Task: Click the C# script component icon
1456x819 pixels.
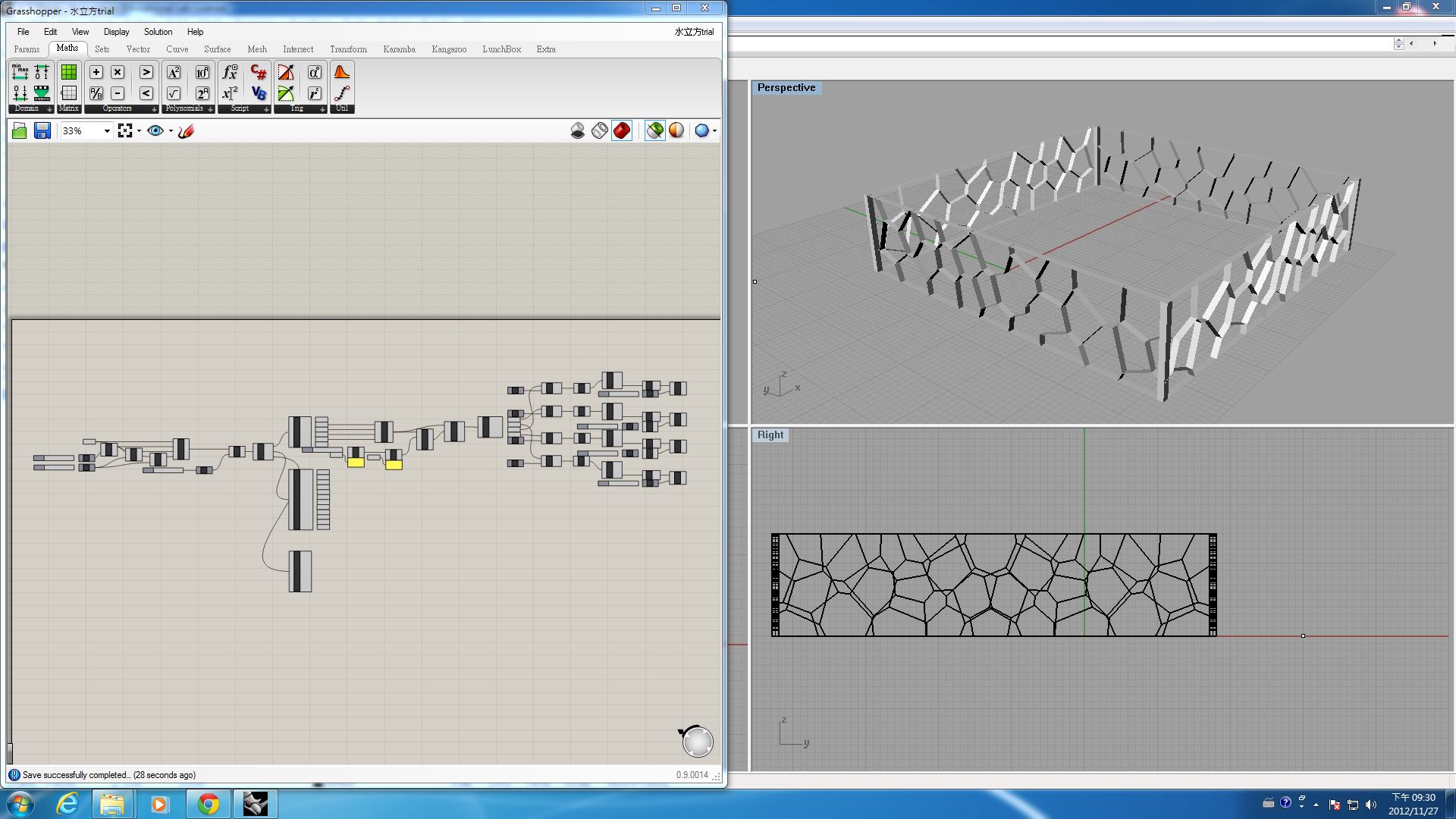Action: [258, 72]
